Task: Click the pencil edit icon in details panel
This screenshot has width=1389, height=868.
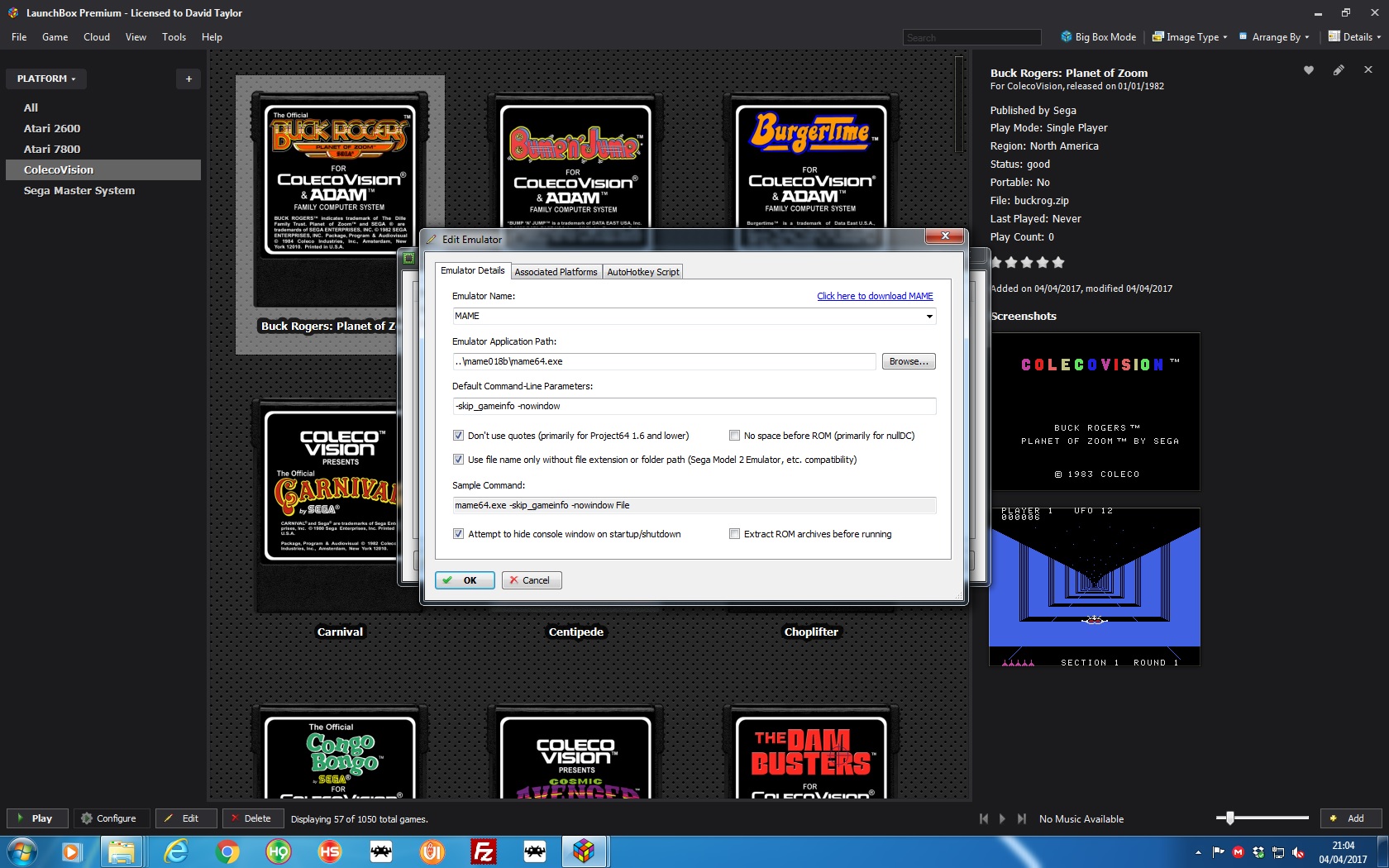Action: point(1339,70)
